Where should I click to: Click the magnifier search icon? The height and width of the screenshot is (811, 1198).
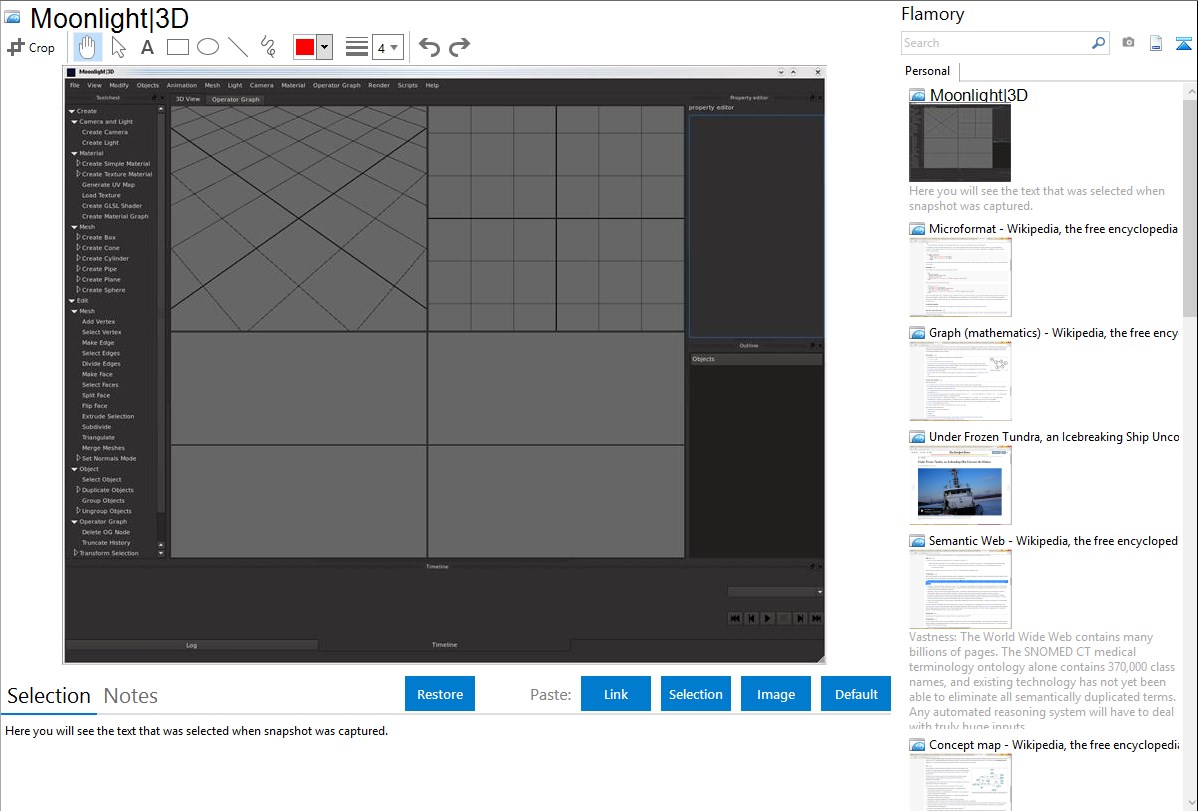tap(1098, 43)
